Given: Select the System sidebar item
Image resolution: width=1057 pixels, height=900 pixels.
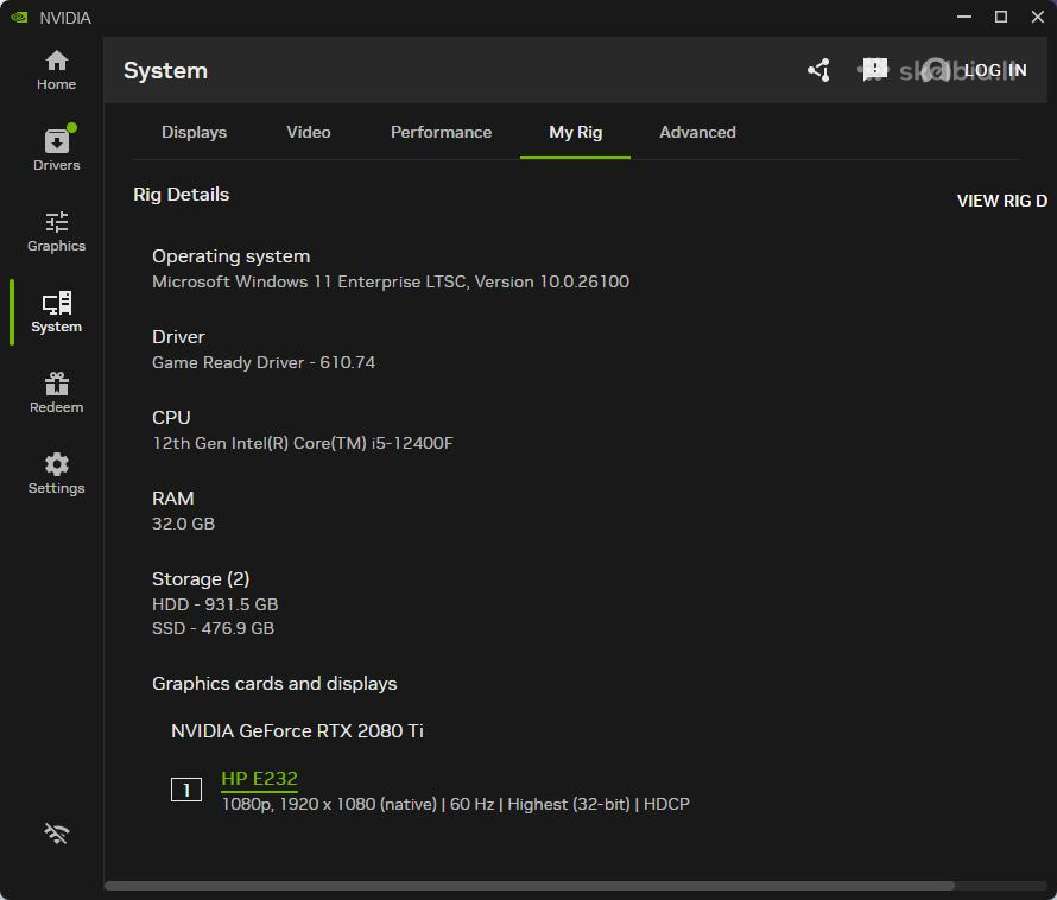Looking at the screenshot, I should [57, 312].
